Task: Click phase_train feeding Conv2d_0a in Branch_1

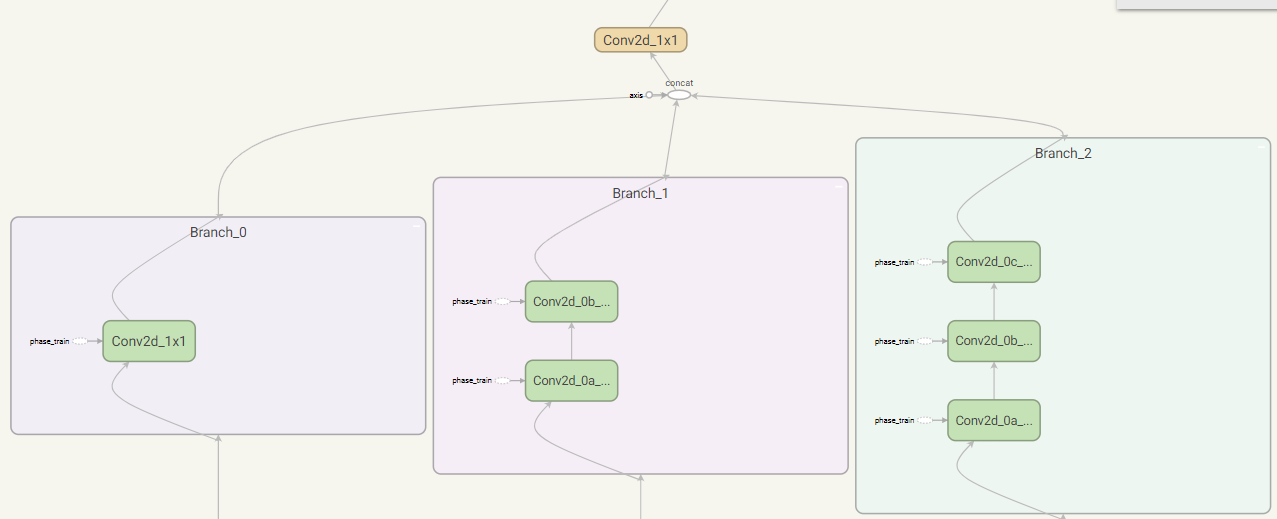Action: [x=503, y=380]
